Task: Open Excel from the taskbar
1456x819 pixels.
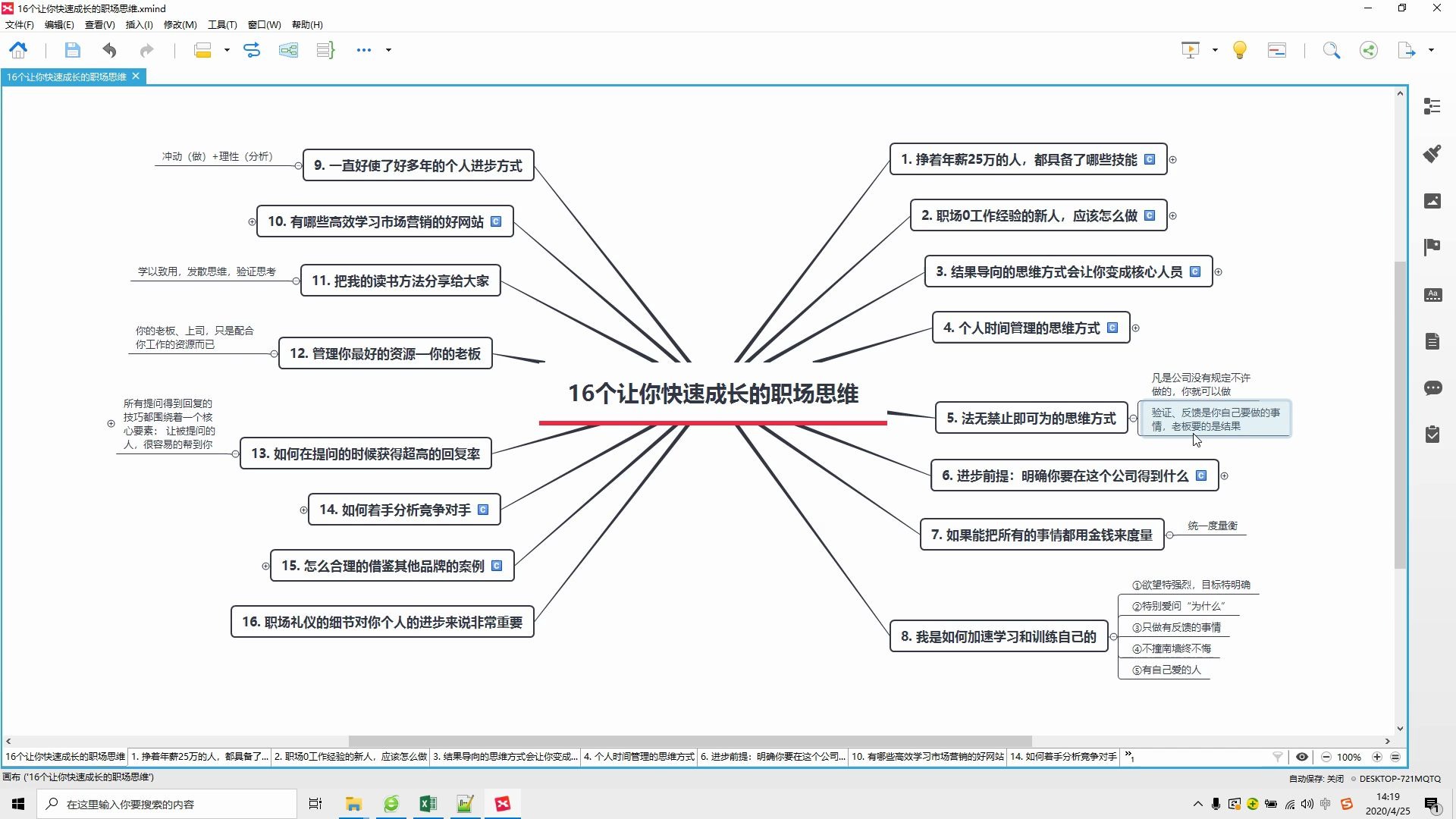Action: click(x=428, y=804)
